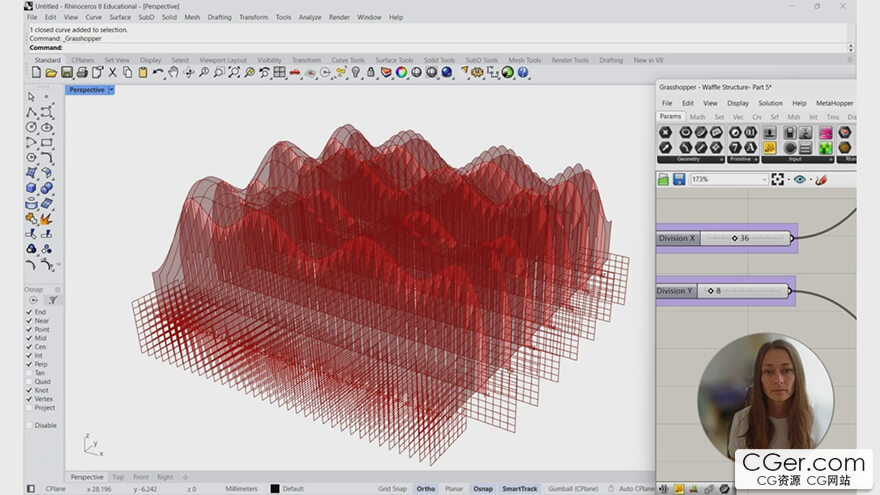The height and width of the screenshot is (495, 880).
Task: Click the Open file folder icon in Rhino toolbar
Action: tap(51, 72)
